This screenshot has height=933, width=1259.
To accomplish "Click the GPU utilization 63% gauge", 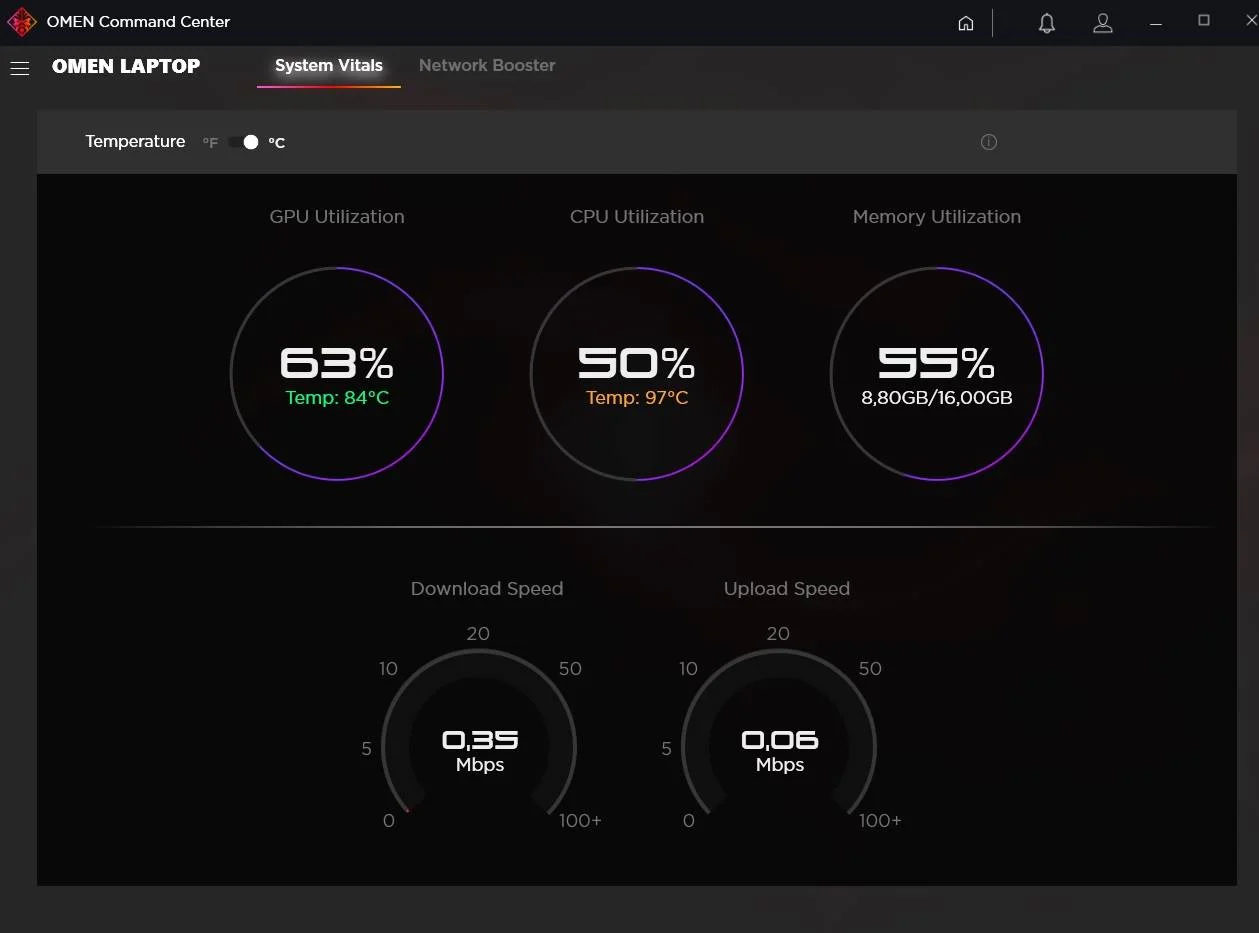I will click(x=337, y=373).
